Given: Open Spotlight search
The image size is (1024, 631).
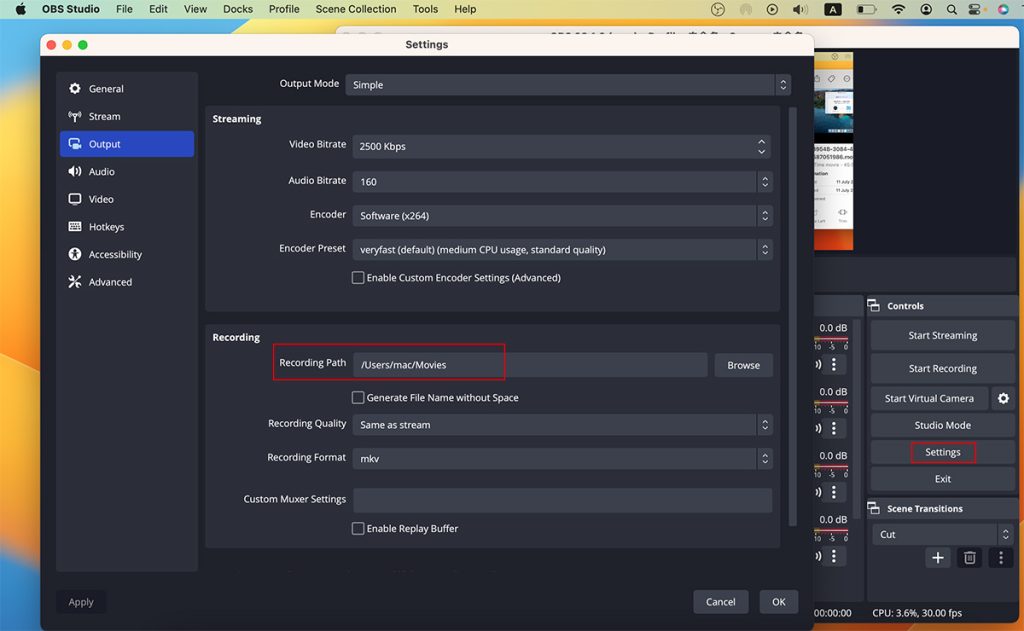Looking at the screenshot, I should [952, 9].
